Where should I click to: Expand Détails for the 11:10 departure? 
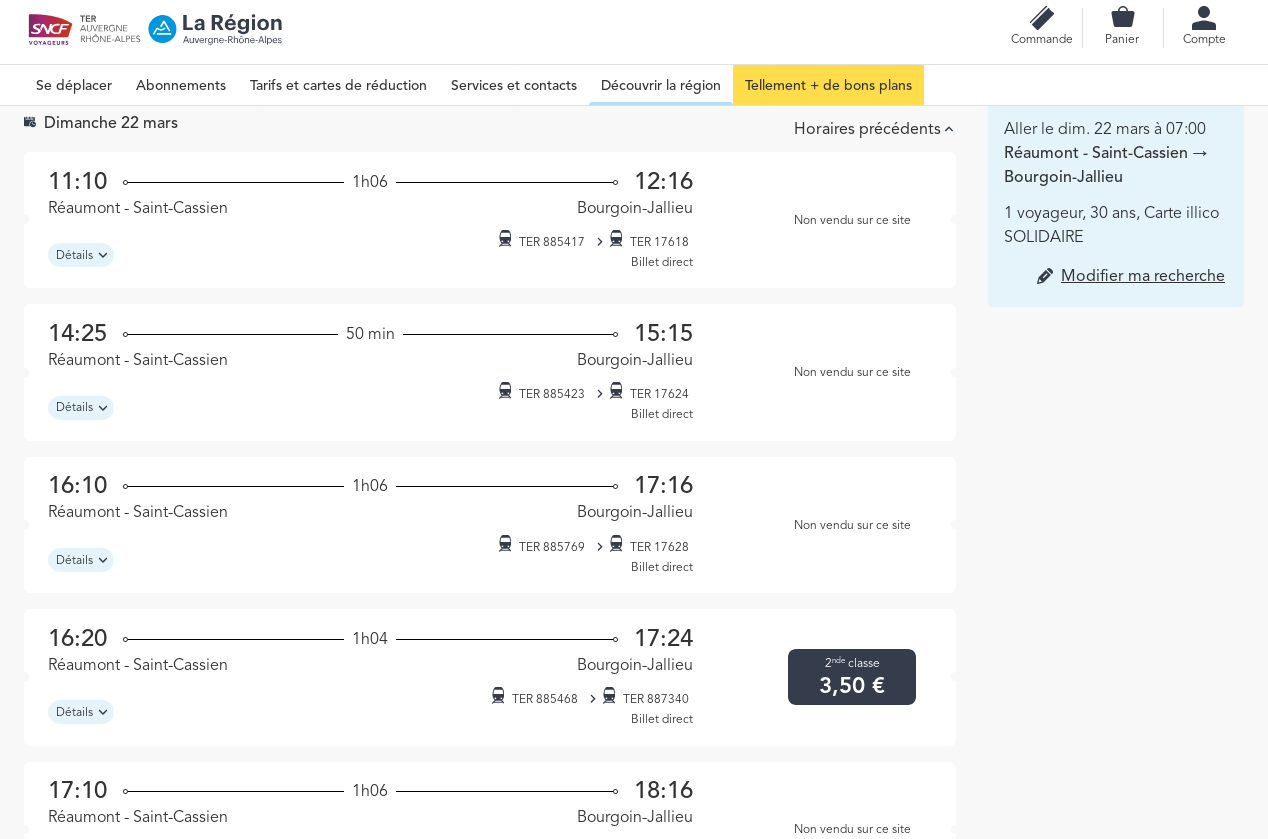(x=81, y=255)
